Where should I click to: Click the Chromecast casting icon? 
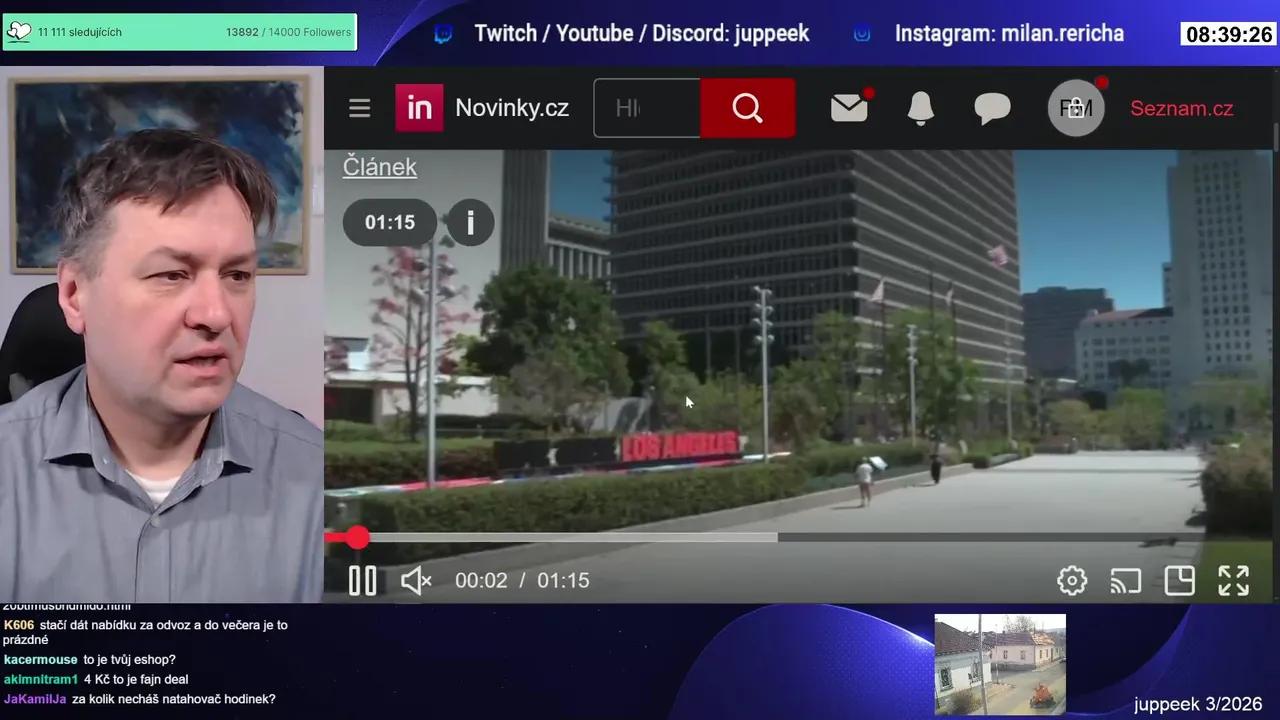(1126, 580)
